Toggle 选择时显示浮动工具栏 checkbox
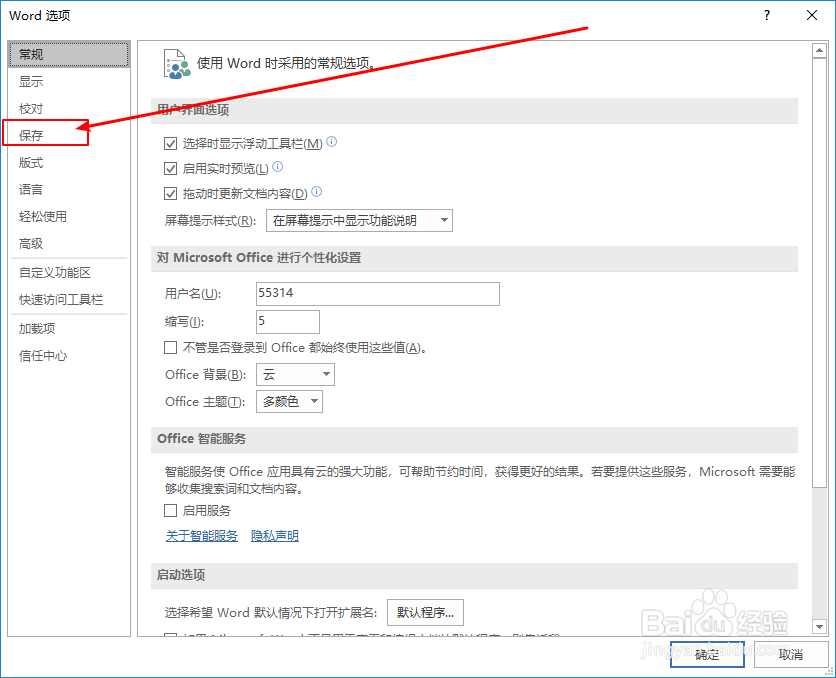836x678 pixels. pos(171,143)
